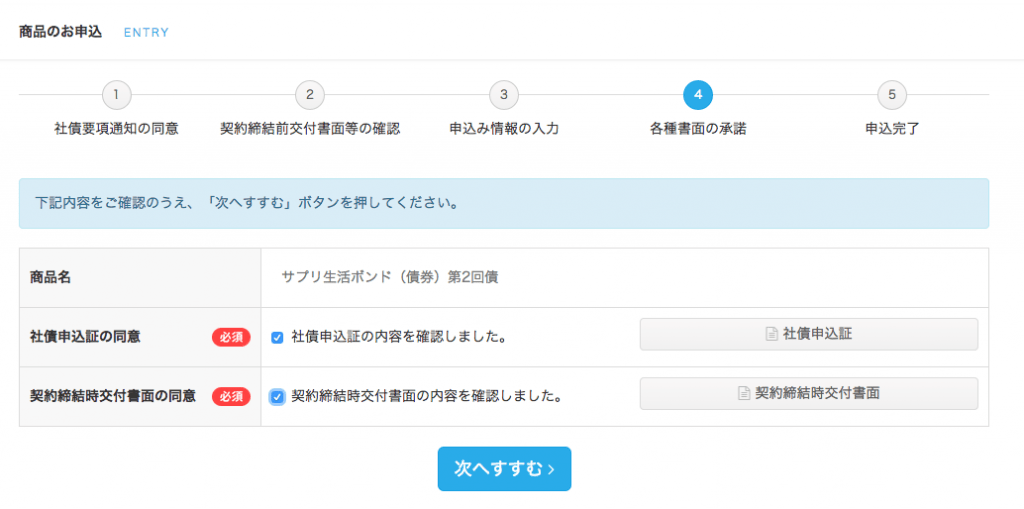This screenshot has width=1024, height=509.
Task: Click the label 社債申込証の内容を確認しました。
Action: [400, 337]
